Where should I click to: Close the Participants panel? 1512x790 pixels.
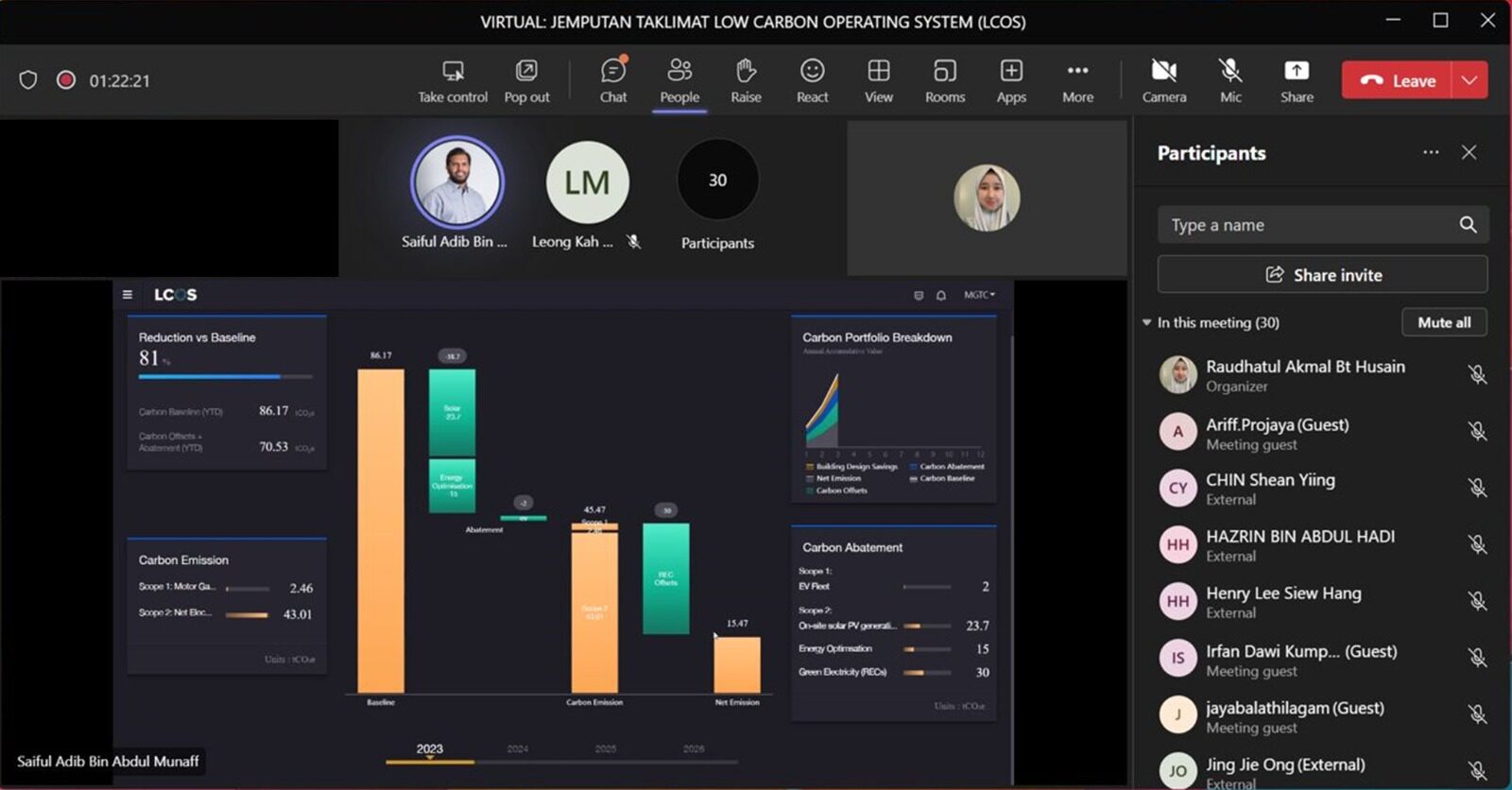[1469, 152]
